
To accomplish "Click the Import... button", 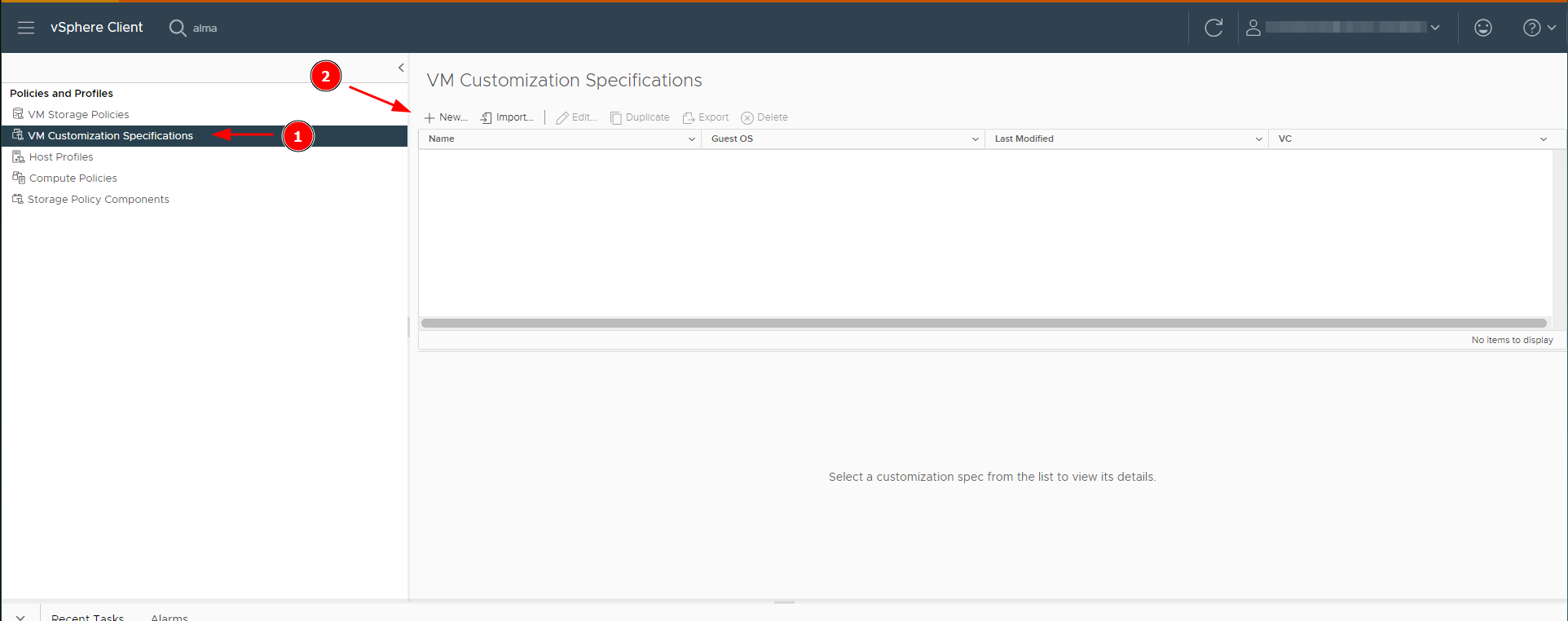I will coord(507,117).
